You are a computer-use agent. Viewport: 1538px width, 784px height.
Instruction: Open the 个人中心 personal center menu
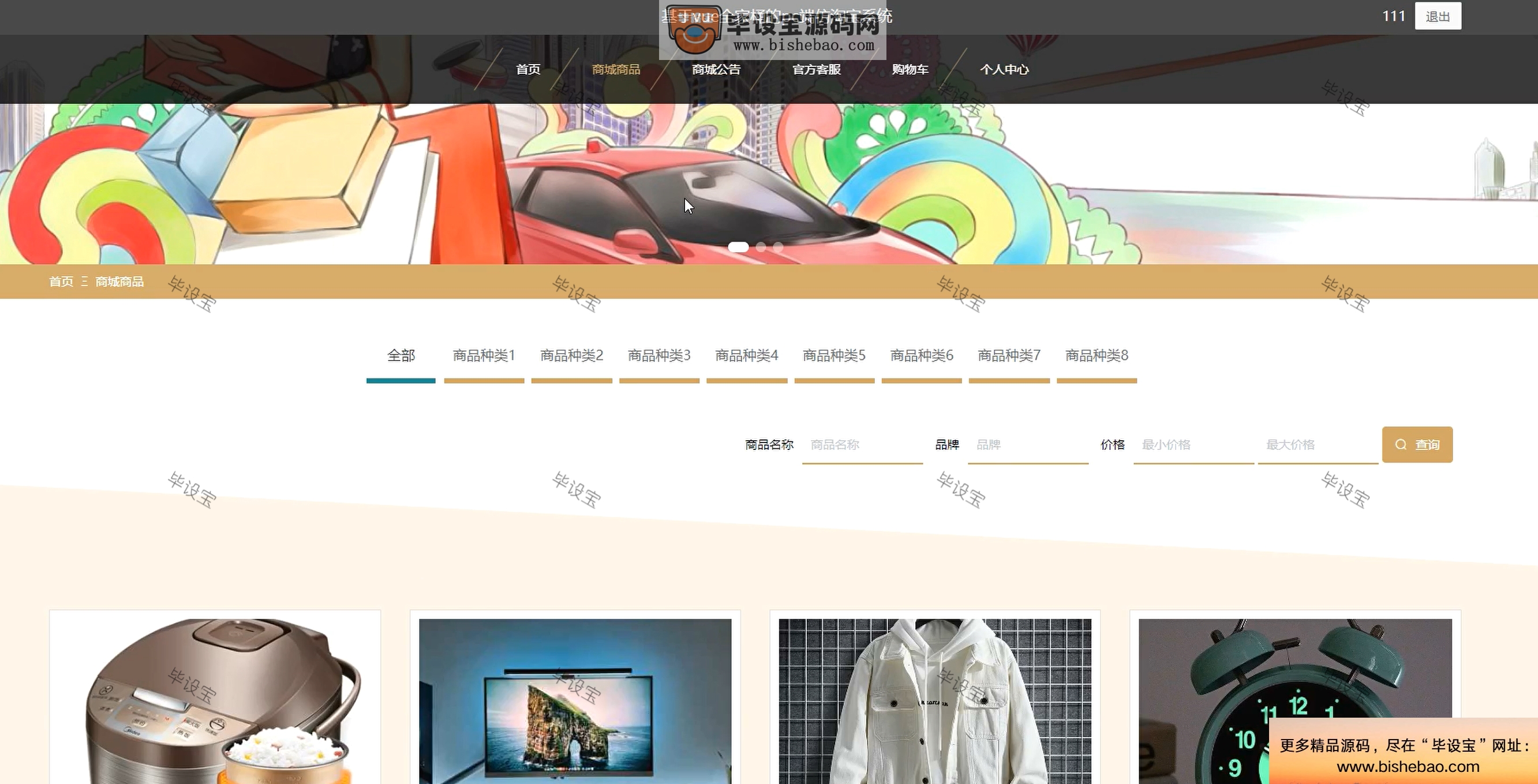[1004, 69]
